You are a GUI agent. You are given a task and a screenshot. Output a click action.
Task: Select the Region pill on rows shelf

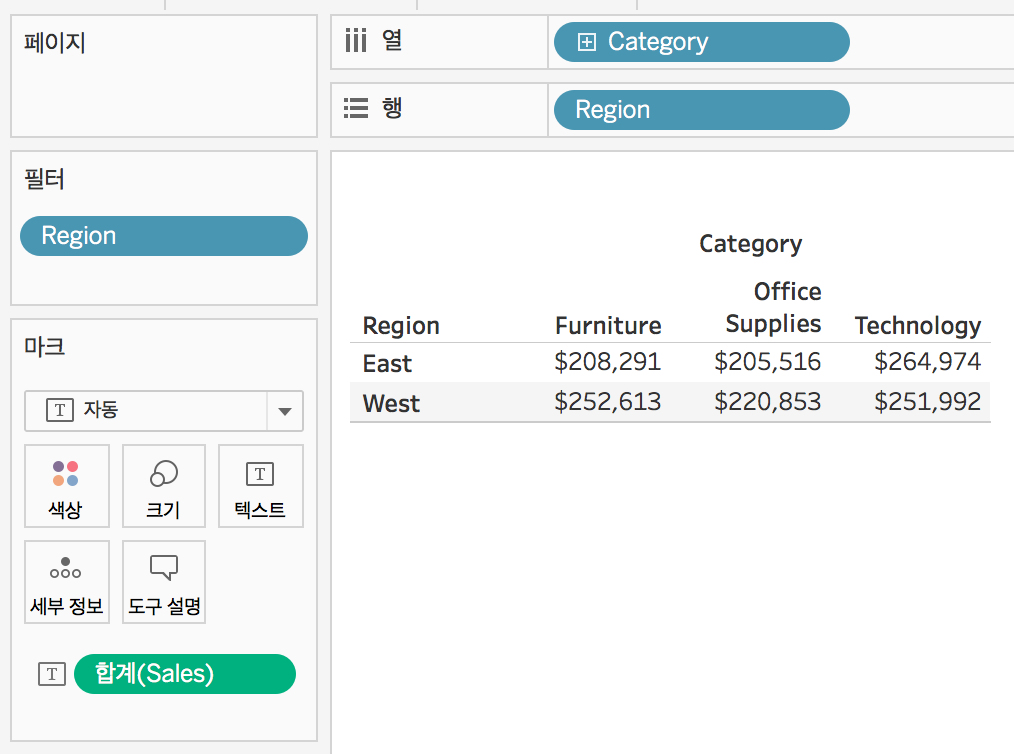[702, 110]
